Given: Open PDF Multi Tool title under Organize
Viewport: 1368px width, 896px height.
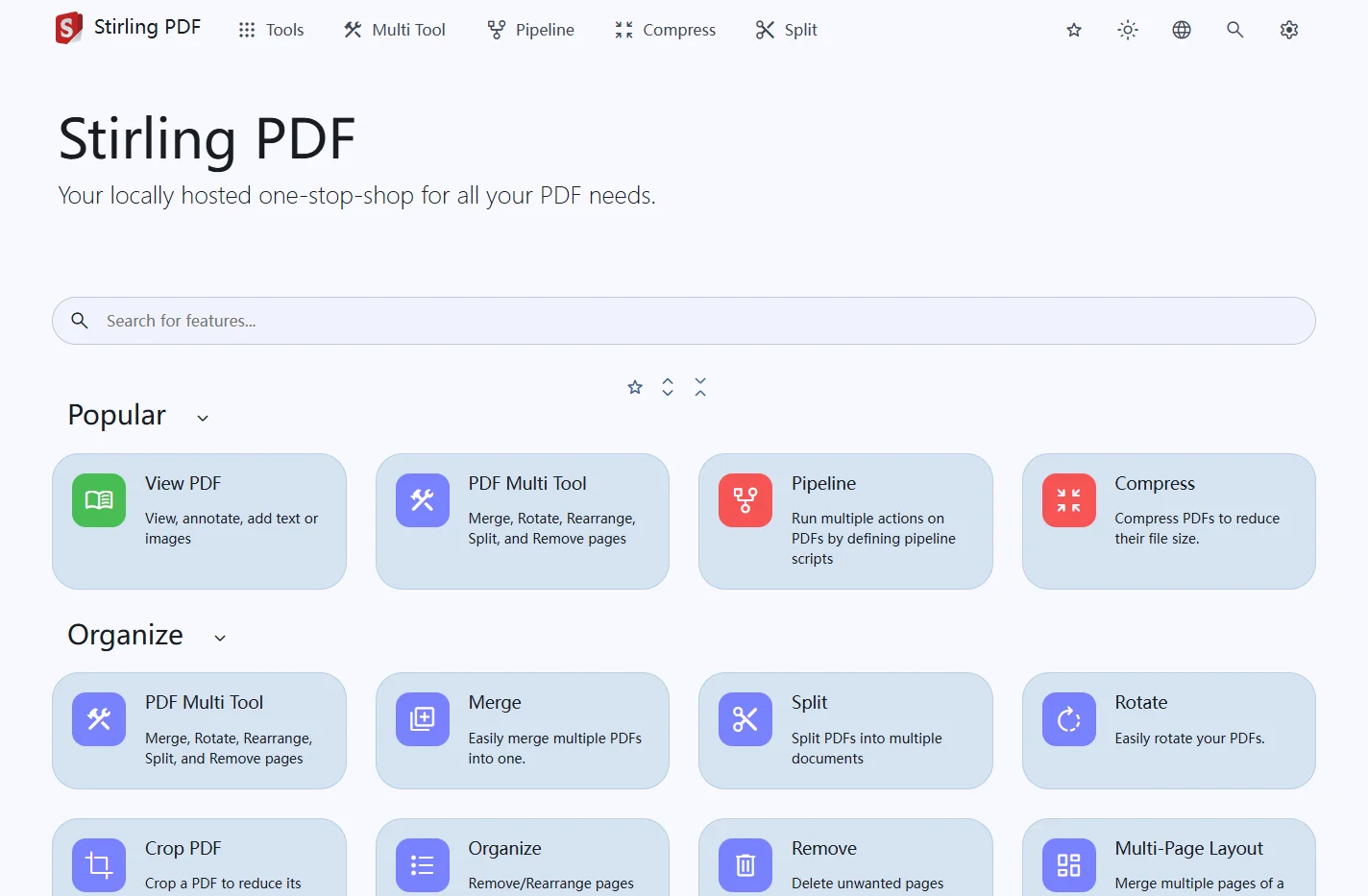Looking at the screenshot, I should pos(204,702).
